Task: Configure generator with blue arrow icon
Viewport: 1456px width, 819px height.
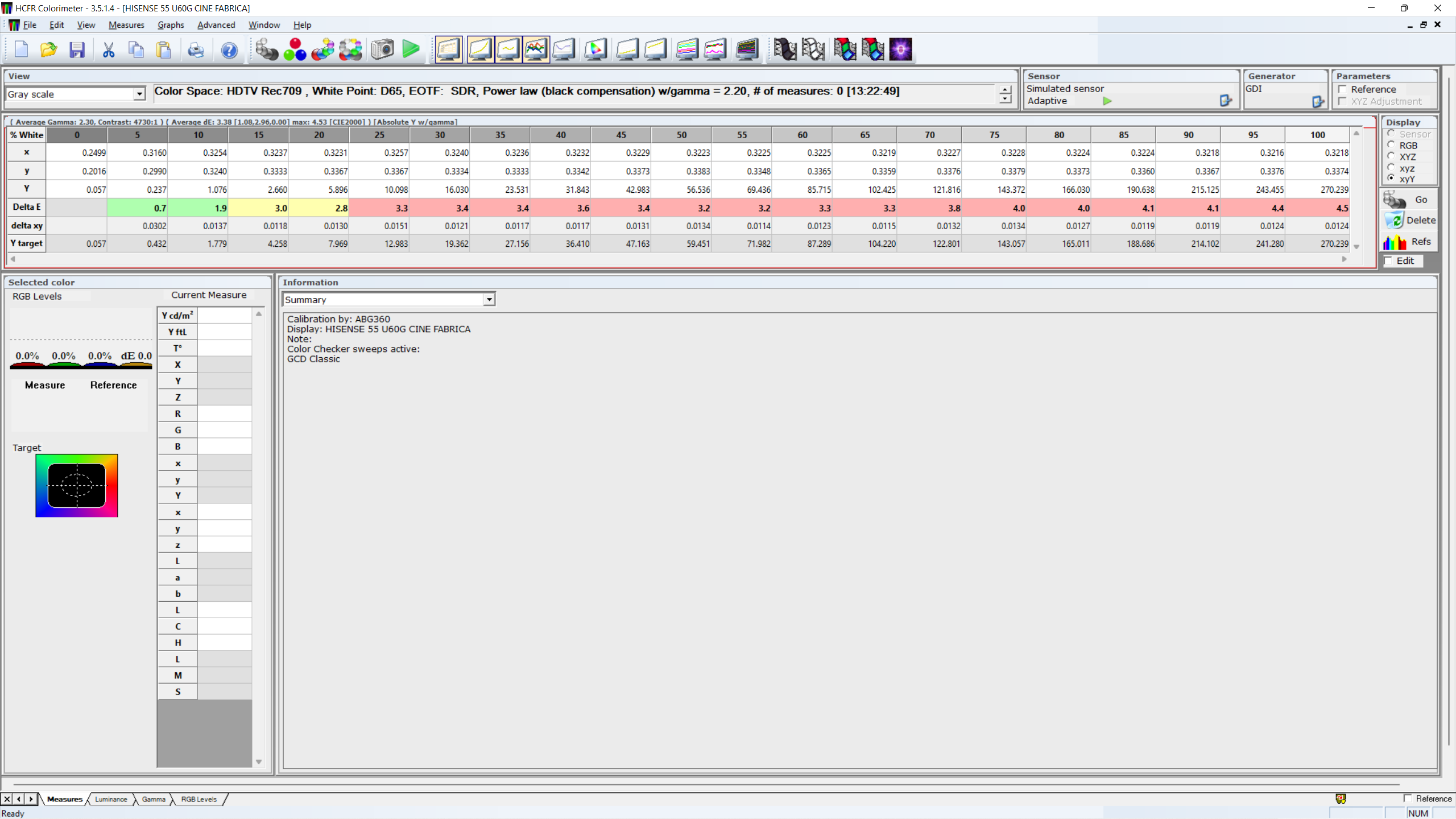Action: coord(1318,102)
